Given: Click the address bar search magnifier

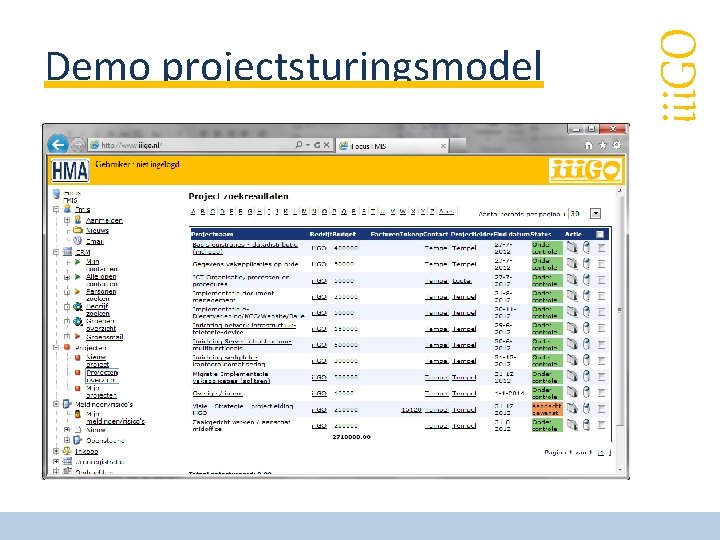Looking at the screenshot, I should tap(299, 145).
